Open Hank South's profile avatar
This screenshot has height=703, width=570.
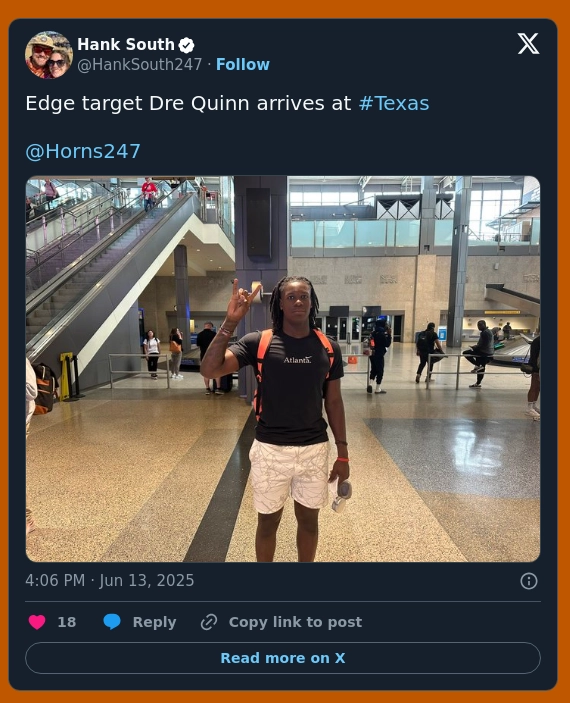coord(49,55)
